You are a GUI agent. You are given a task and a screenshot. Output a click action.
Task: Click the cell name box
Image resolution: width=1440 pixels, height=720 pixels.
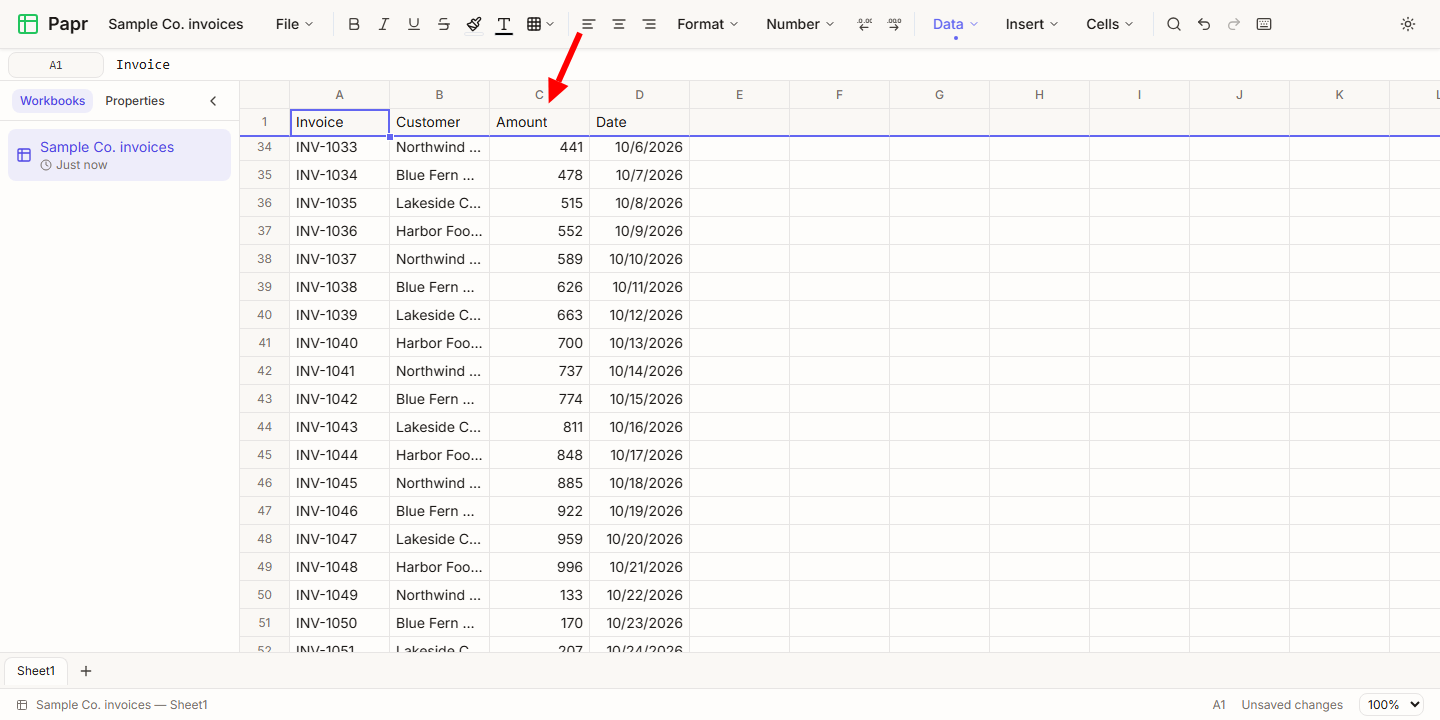click(56, 65)
